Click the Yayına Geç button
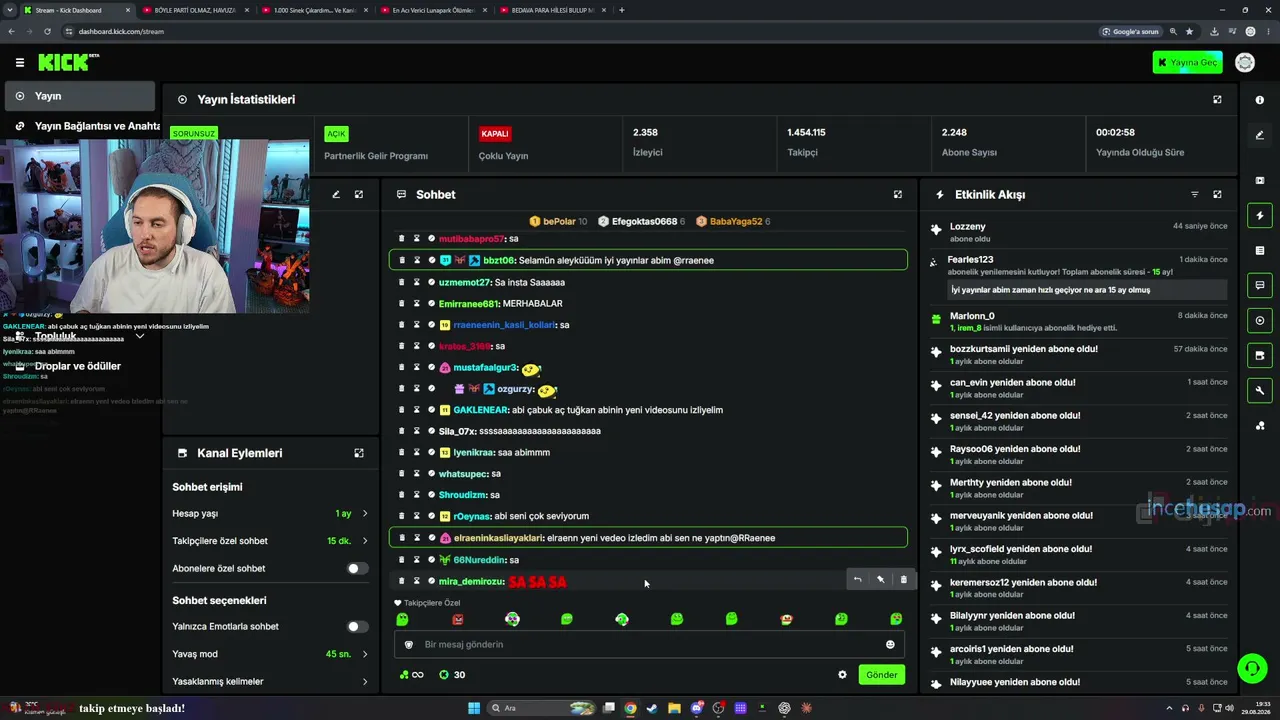The width and height of the screenshot is (1280, 720). click(1187, 62)
